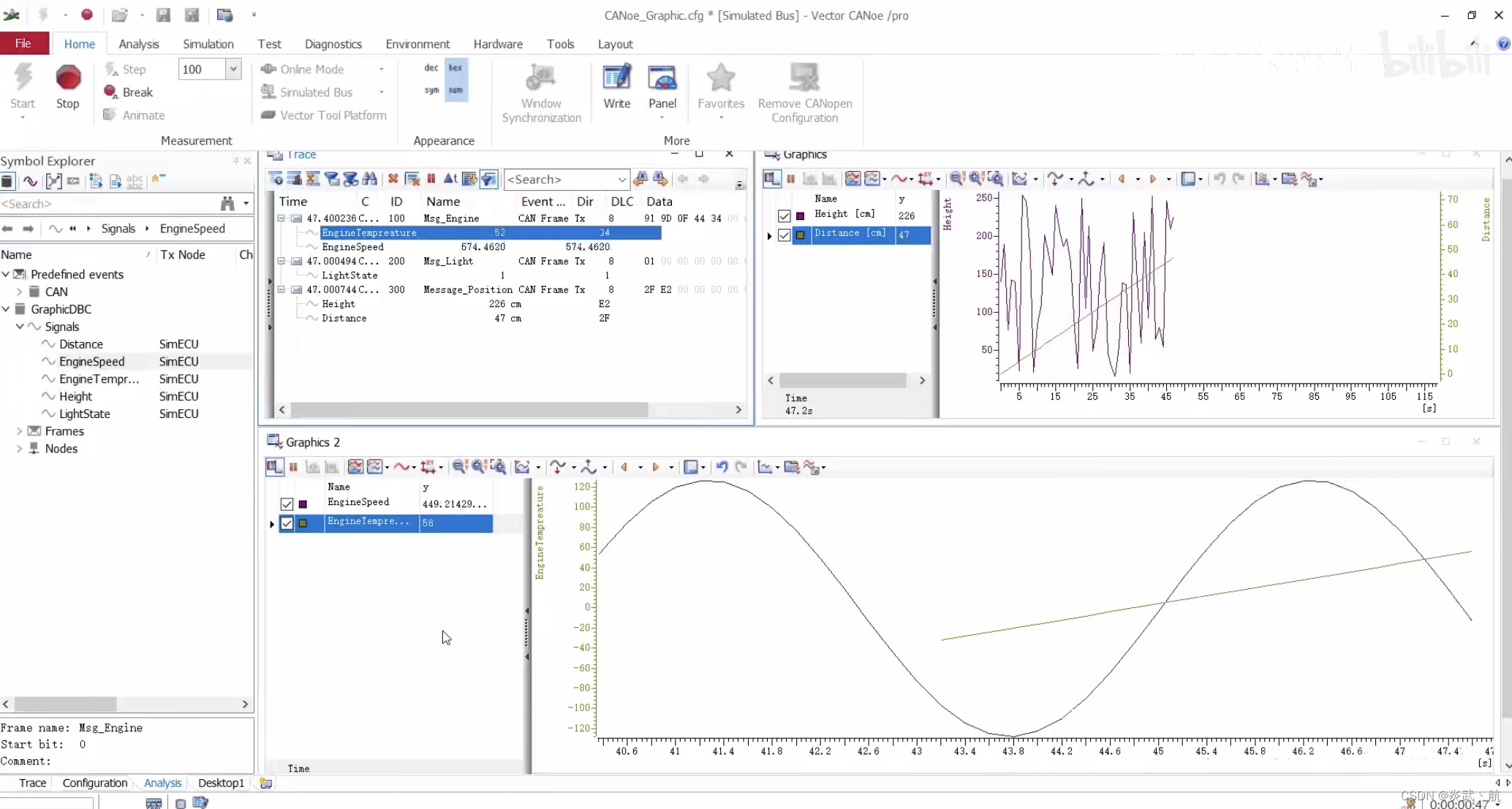Open the Simulation ribbon tab
Image resolution: width=1512 pixels, height=809 pixels.
click(208, 44)
